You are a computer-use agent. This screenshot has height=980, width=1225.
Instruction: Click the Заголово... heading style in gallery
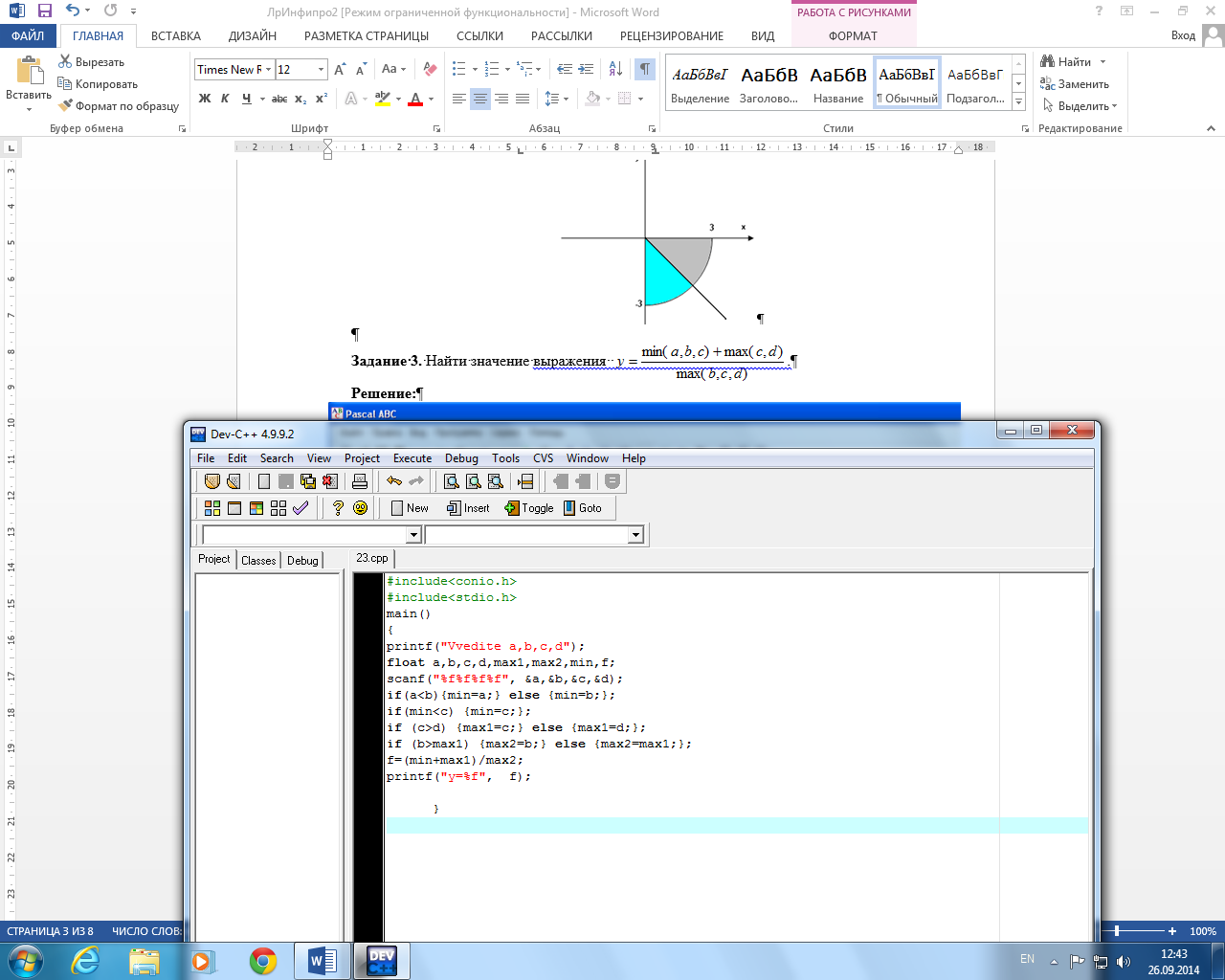tap(768, 81)
